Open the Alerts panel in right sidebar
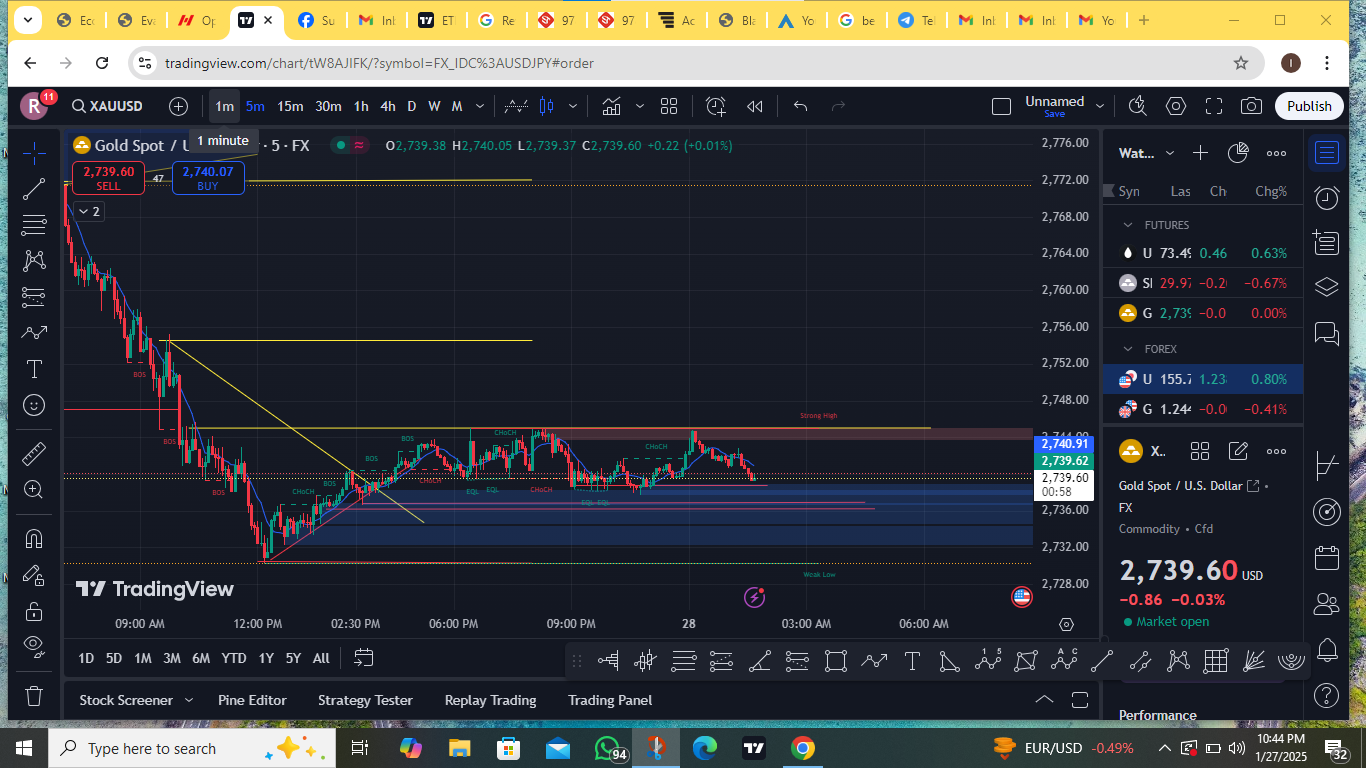 coord(1327,197)
